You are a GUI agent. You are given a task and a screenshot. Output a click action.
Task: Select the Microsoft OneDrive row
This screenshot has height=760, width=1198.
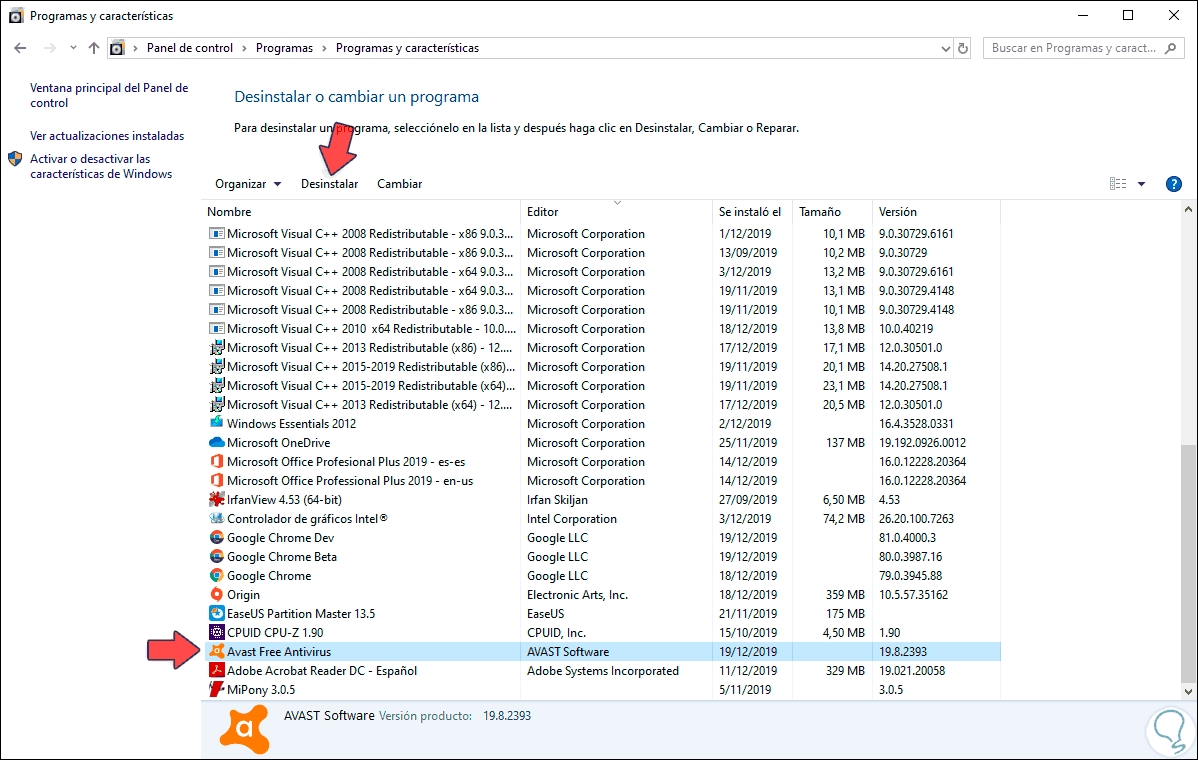pyautogui.click(x=604, y=442)
